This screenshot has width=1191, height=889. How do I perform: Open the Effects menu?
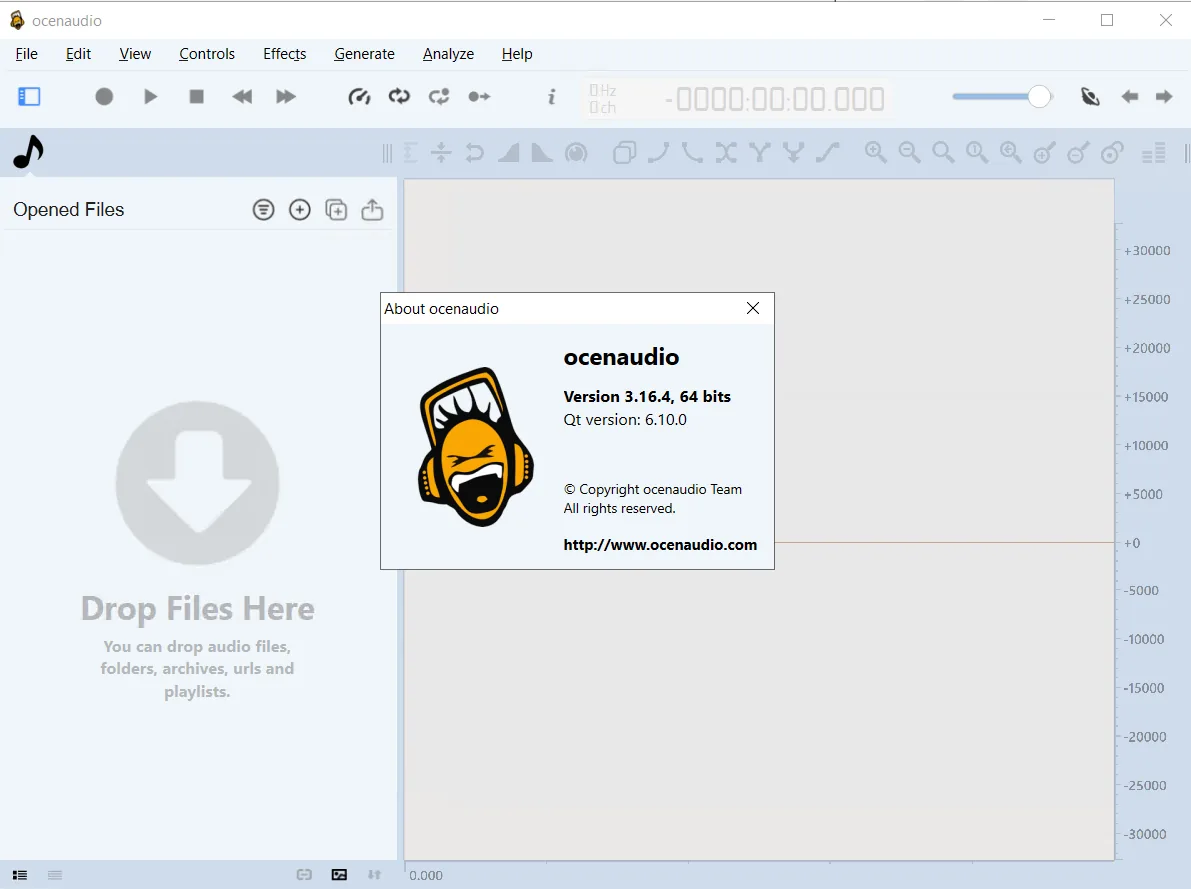coord(285,54)
